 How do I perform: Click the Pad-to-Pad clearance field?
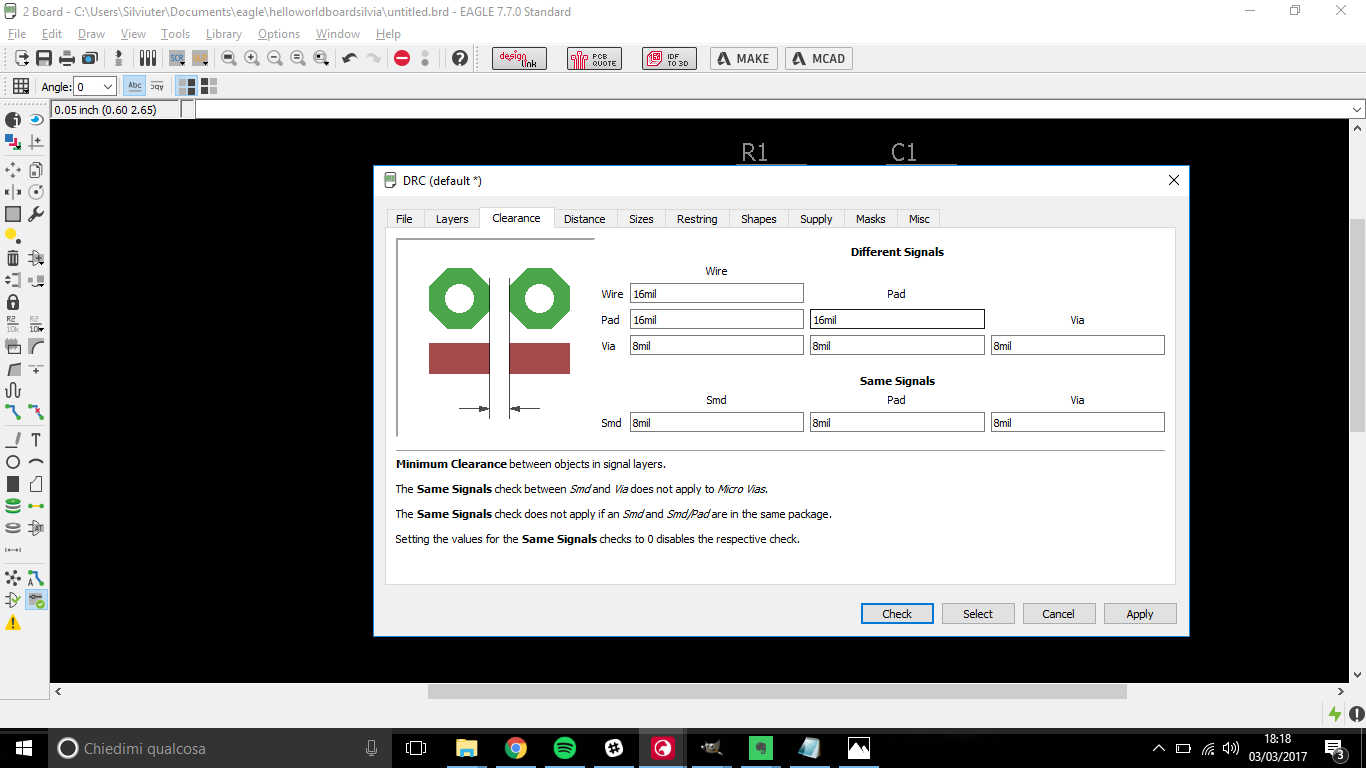897,319
